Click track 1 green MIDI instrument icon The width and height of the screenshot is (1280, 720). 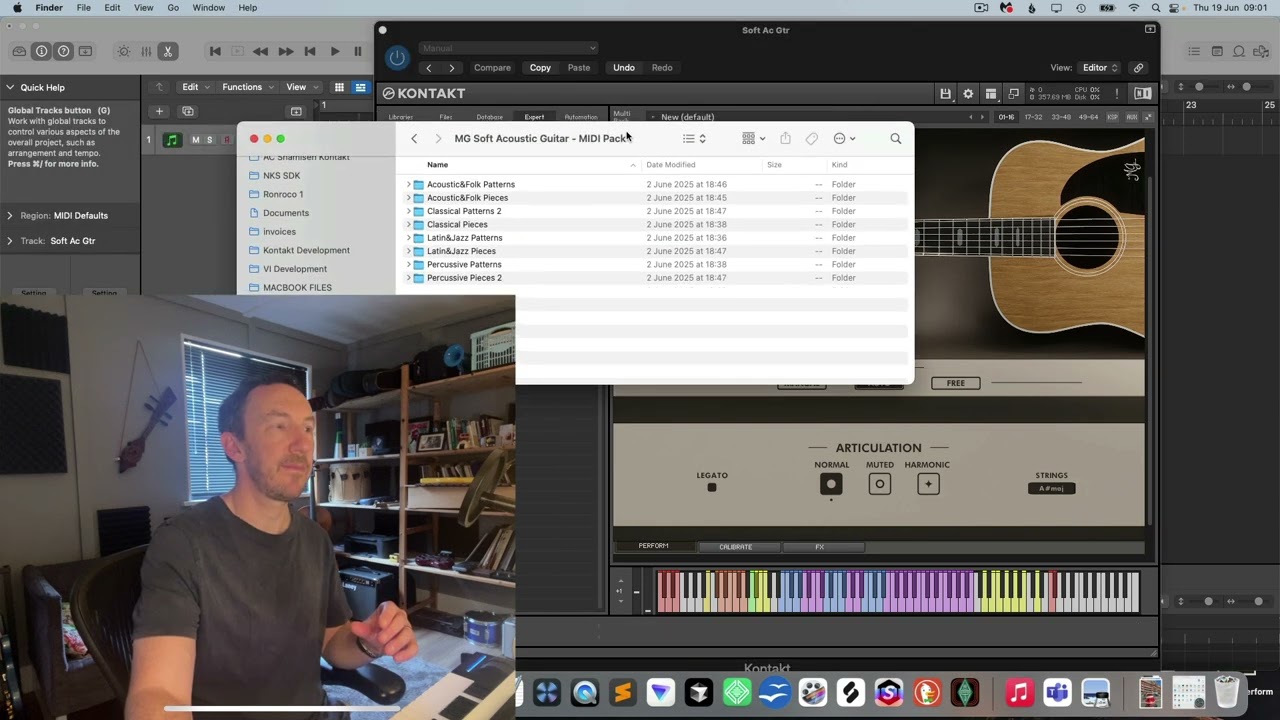coord(172,140)
